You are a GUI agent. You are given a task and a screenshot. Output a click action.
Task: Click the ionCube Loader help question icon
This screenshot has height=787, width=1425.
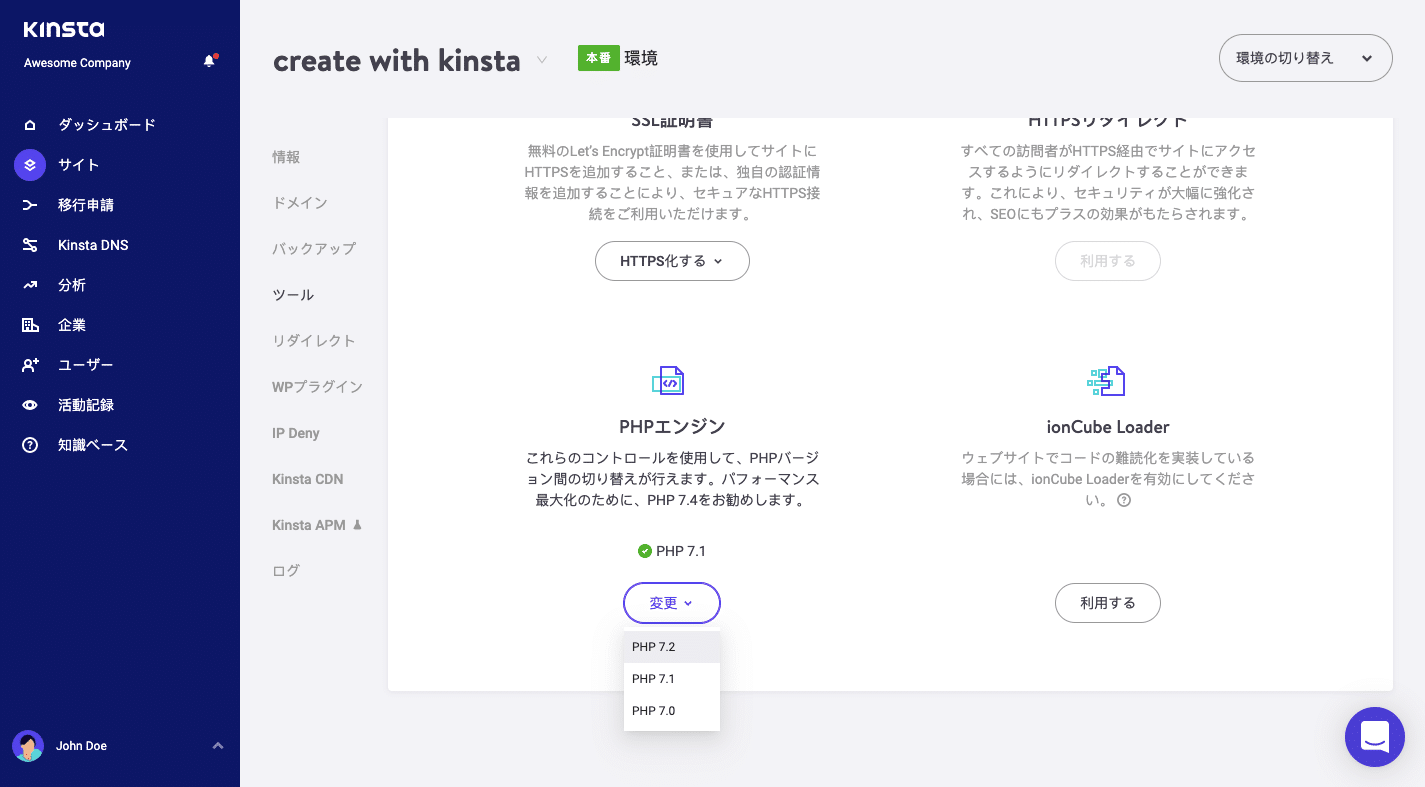click(x=1124, y=500)
